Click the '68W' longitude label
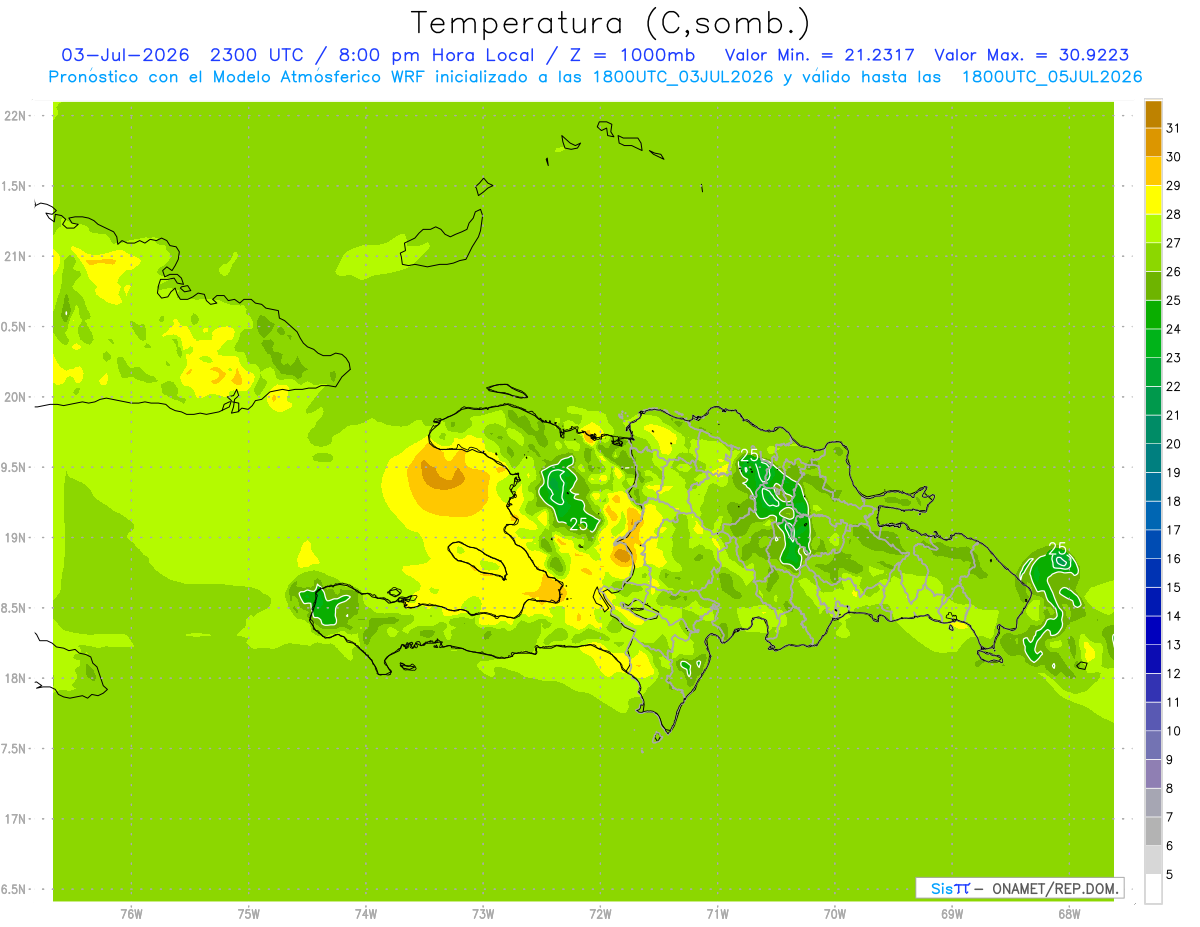The image size is (1200, 927). 1069,914
